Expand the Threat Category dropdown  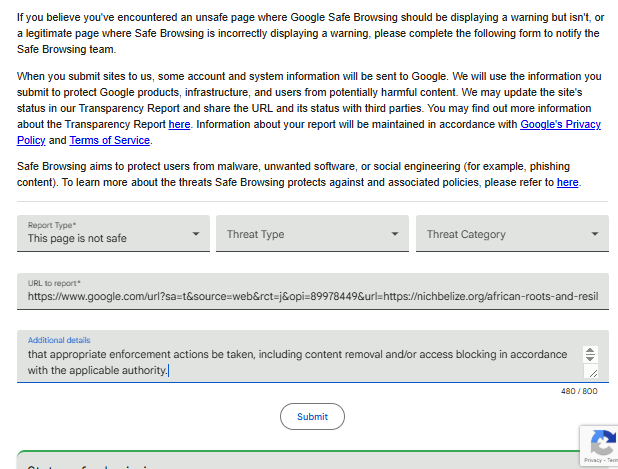(x=512, y=233)
